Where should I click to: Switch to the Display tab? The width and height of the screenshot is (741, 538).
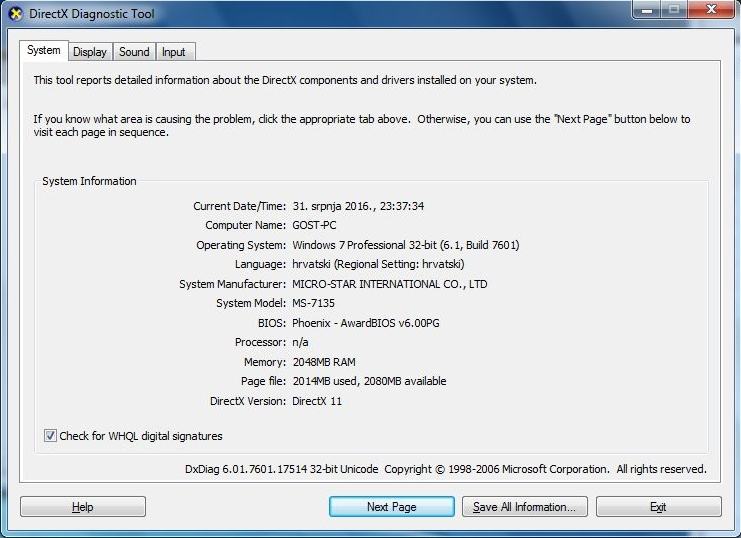[90, 52]
